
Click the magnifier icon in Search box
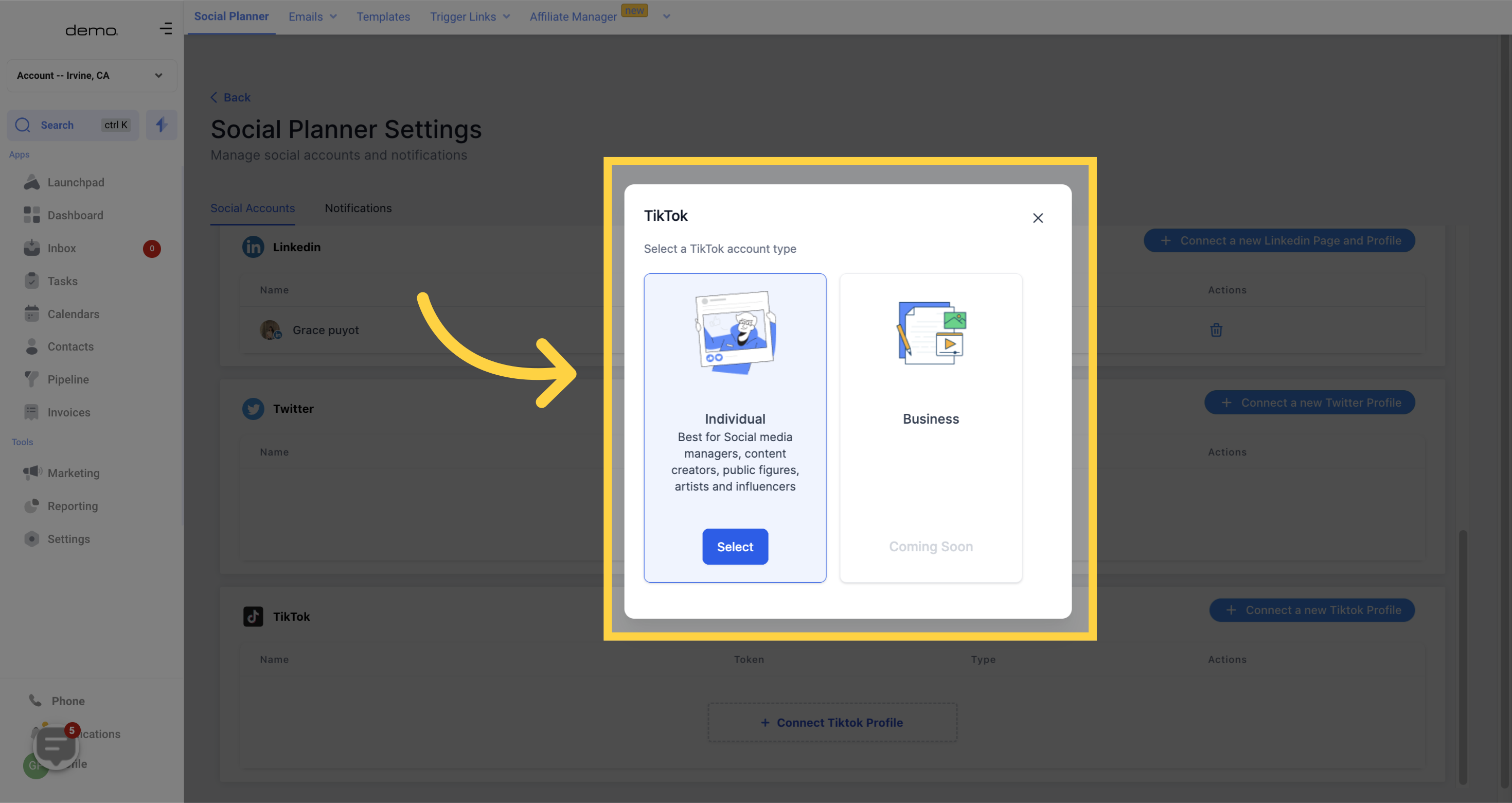23,125
